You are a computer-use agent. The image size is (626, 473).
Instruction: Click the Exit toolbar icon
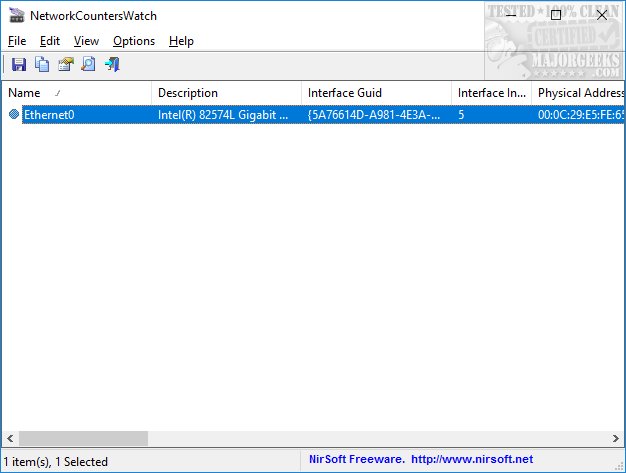pyautogui.click(x=112, y=64)
